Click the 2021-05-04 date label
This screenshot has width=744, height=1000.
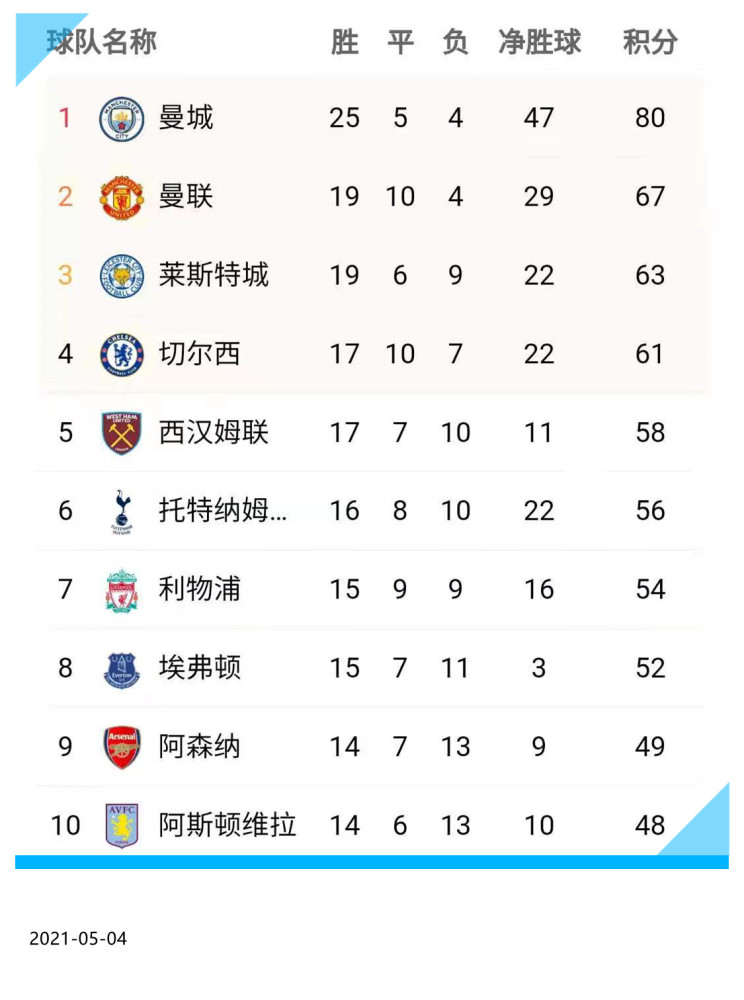point(78,939)
